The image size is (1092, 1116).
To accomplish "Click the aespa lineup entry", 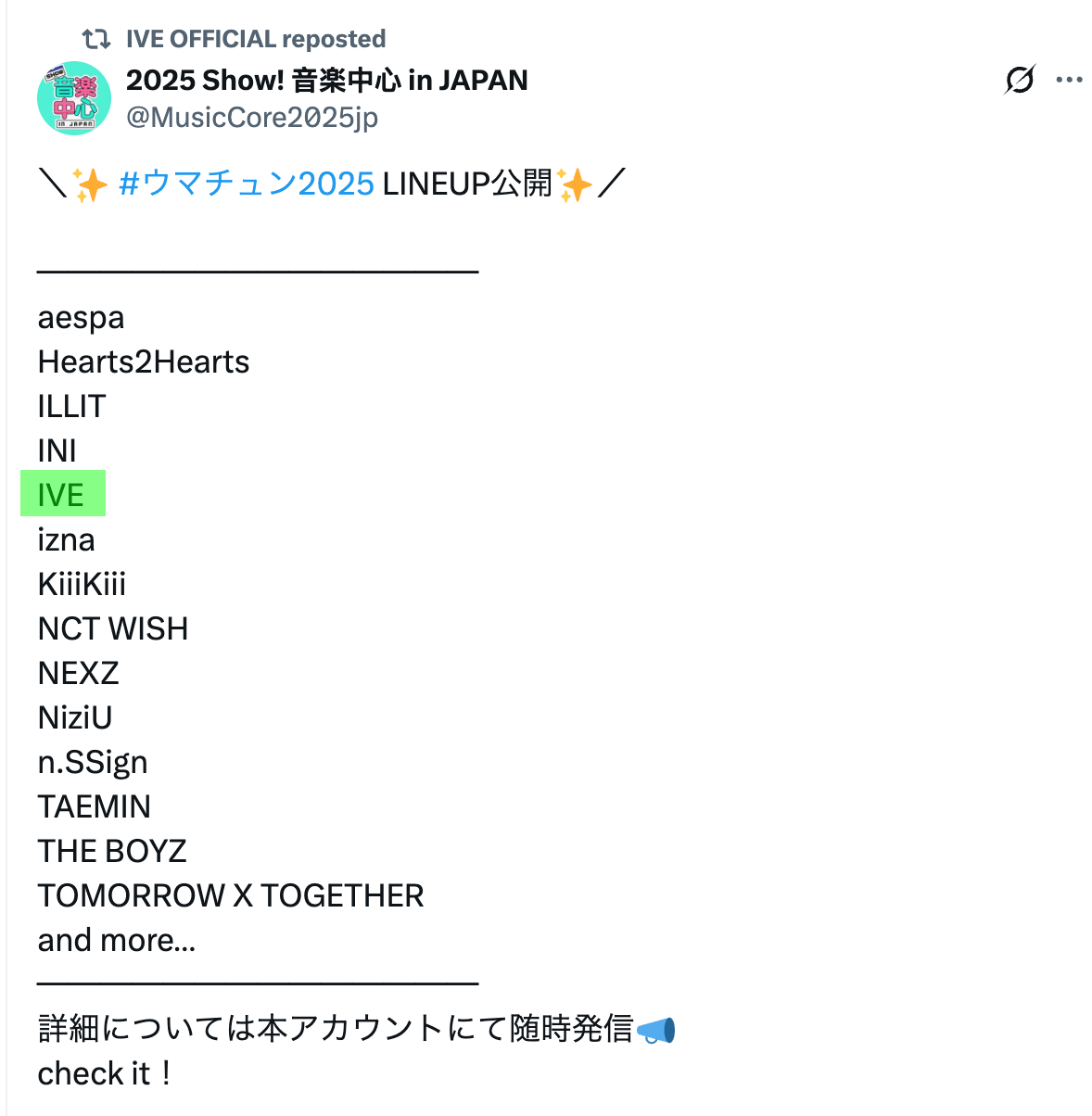I will tap(81, 317).
